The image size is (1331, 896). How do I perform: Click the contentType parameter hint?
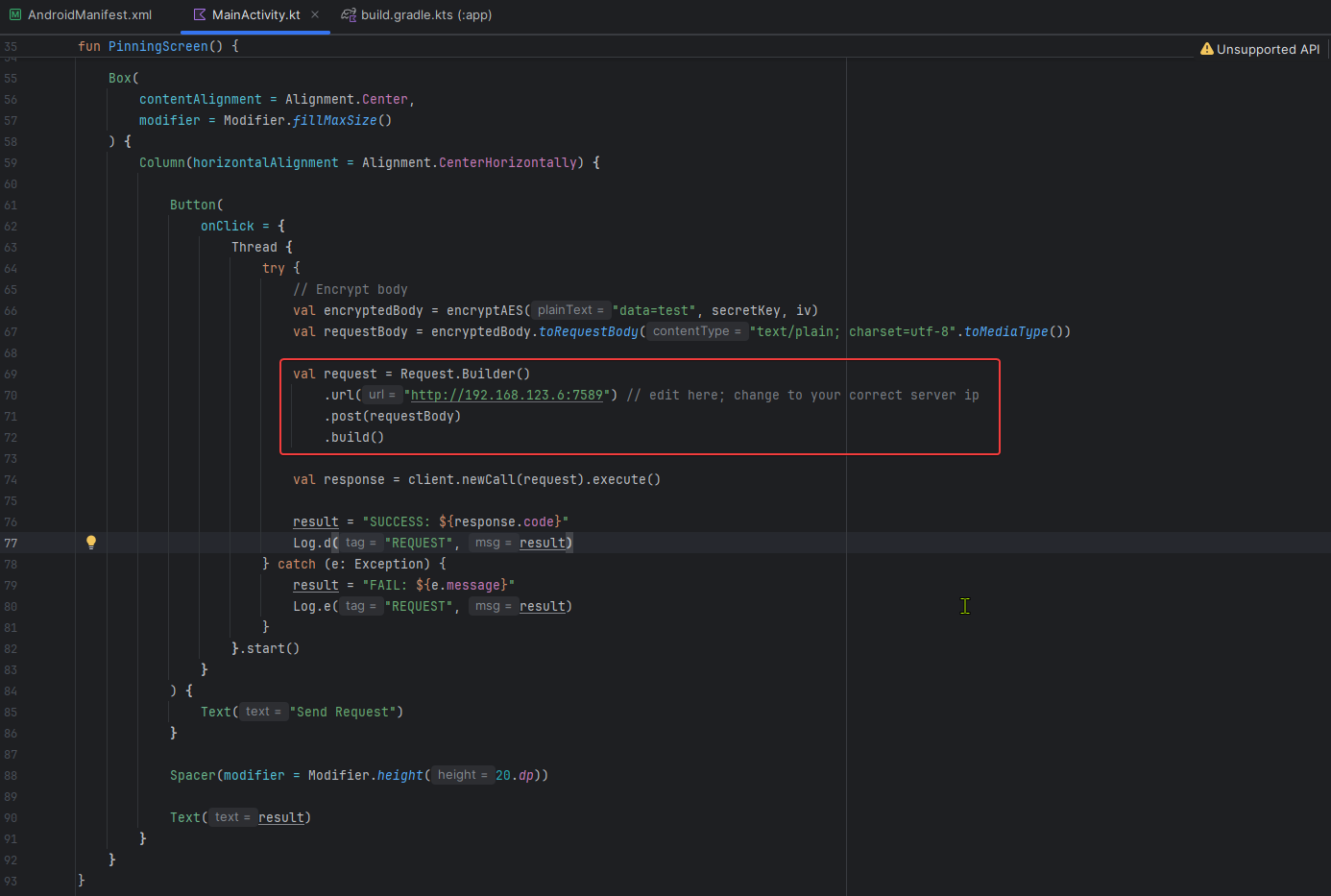(697, 331)
